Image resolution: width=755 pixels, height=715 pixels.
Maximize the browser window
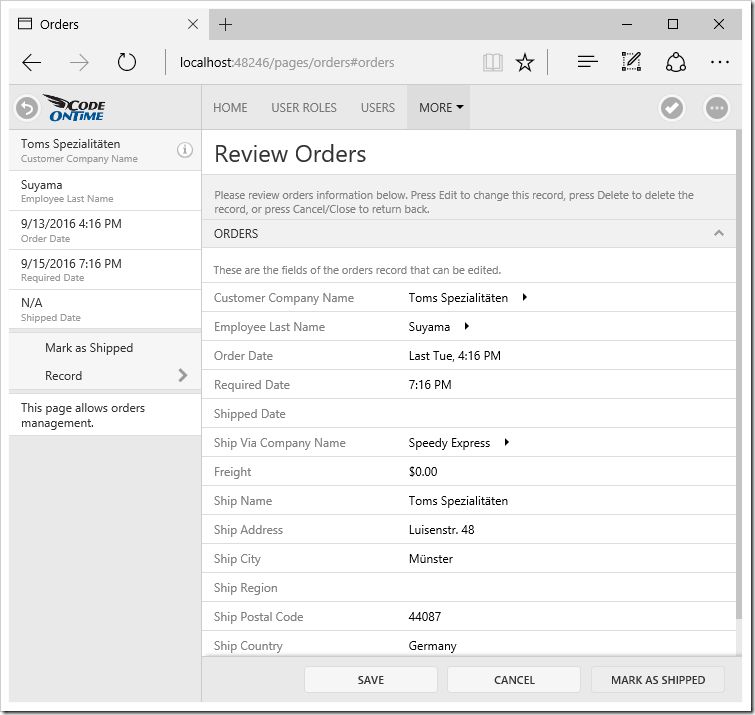click(x=673, y=24)
